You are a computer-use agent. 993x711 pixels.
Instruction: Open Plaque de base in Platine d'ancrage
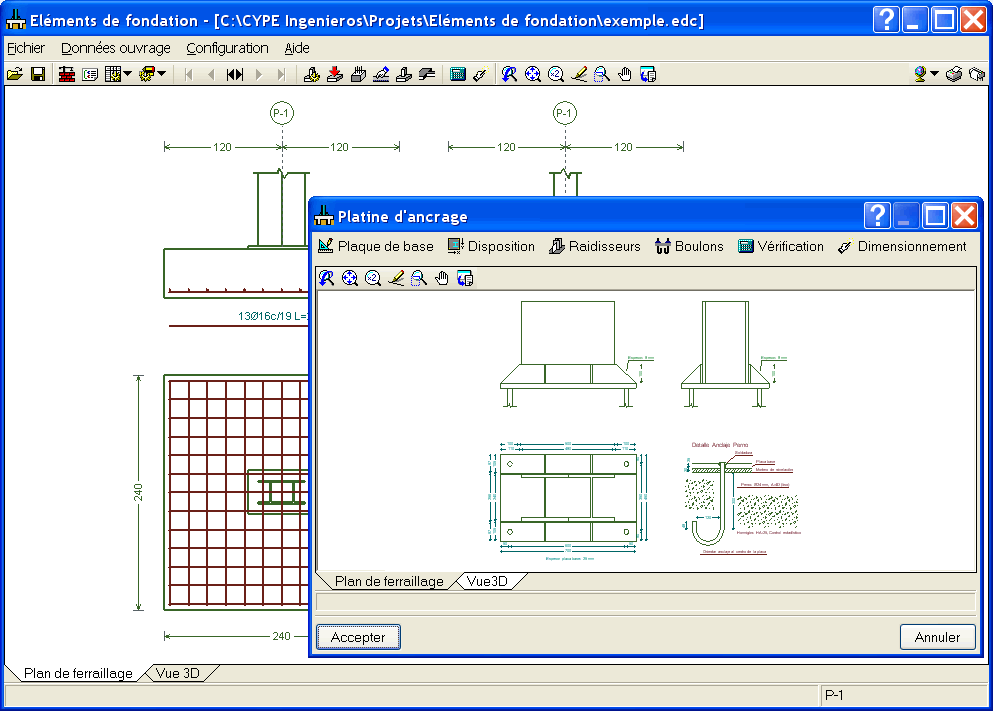(x=376, y=246)
